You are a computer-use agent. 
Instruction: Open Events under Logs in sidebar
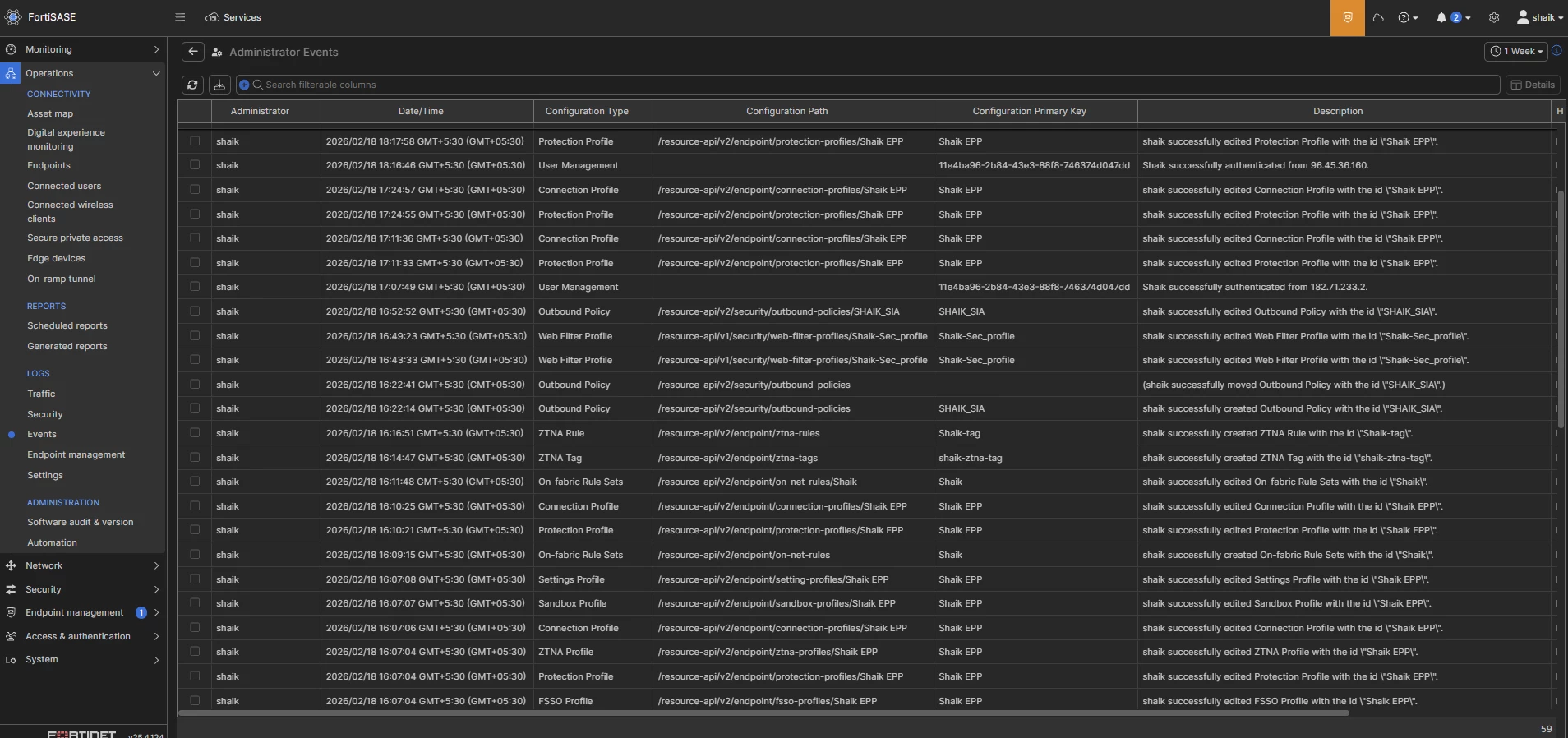pyautogui.click(x=42, y=434)
